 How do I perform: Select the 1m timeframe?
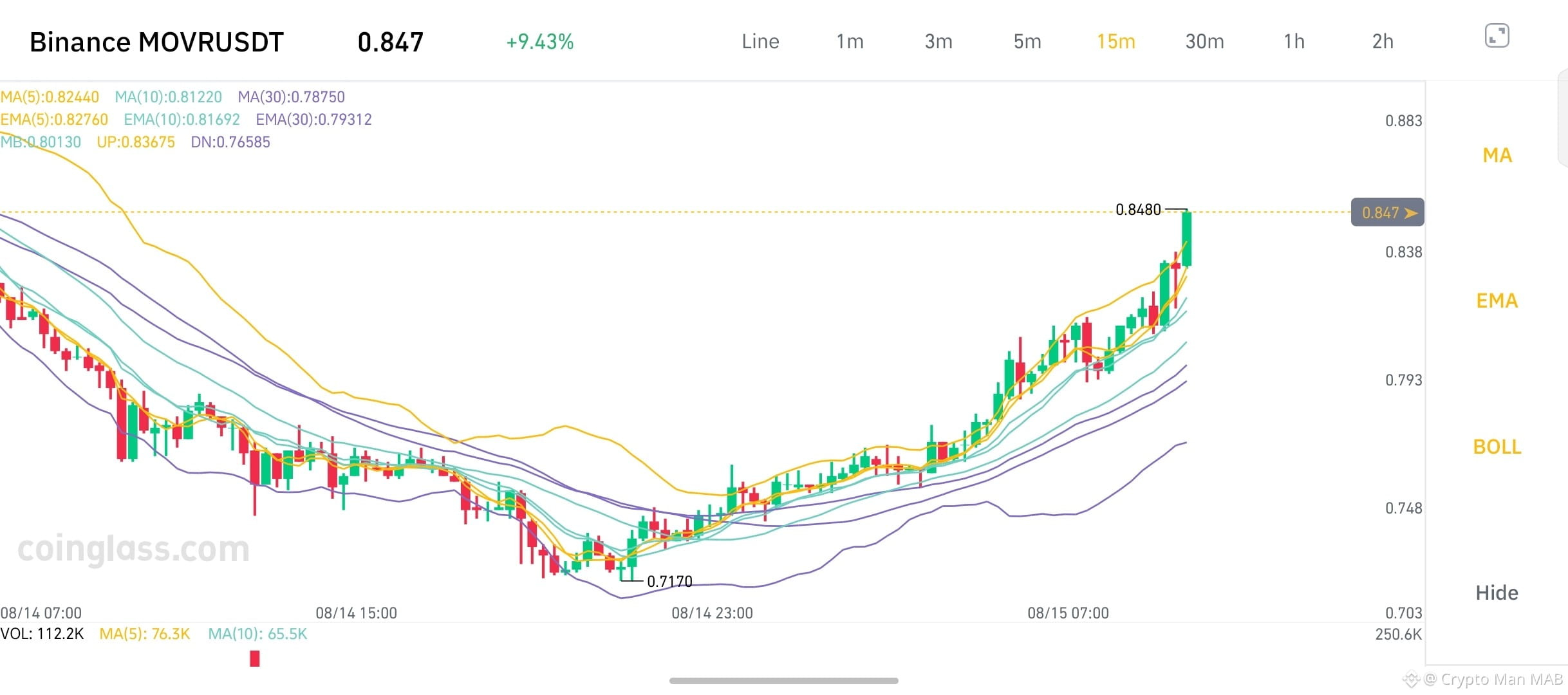(850, 42)
